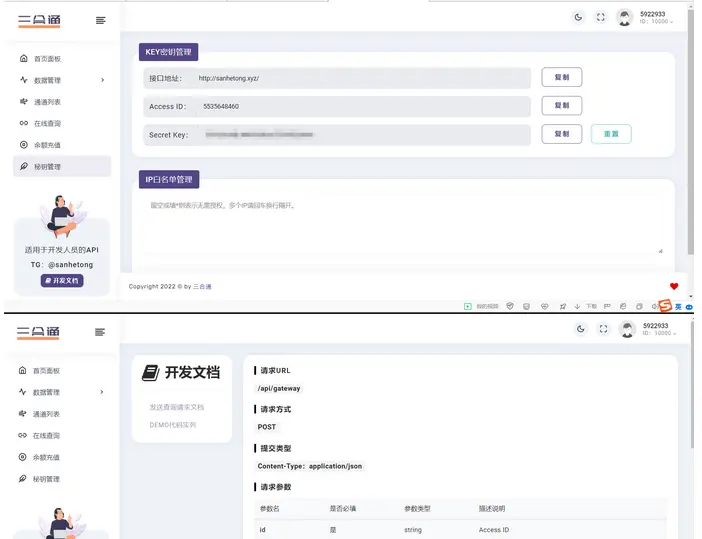Copy the 接口地址 value with its 复制 button
This screenshot has height=539, width=702.
[x=562, y=77]
